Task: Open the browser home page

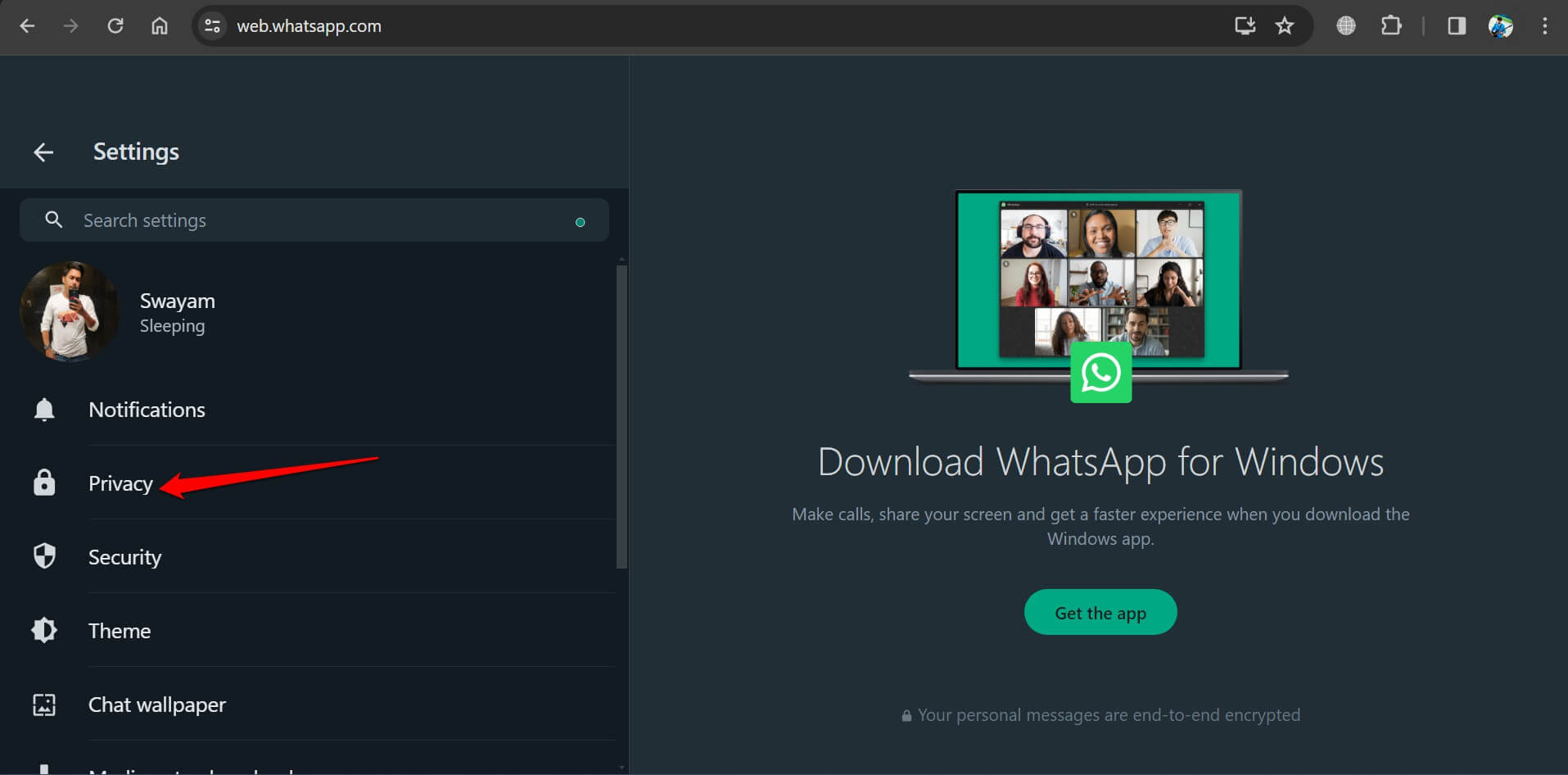Action: coord(160,26)
